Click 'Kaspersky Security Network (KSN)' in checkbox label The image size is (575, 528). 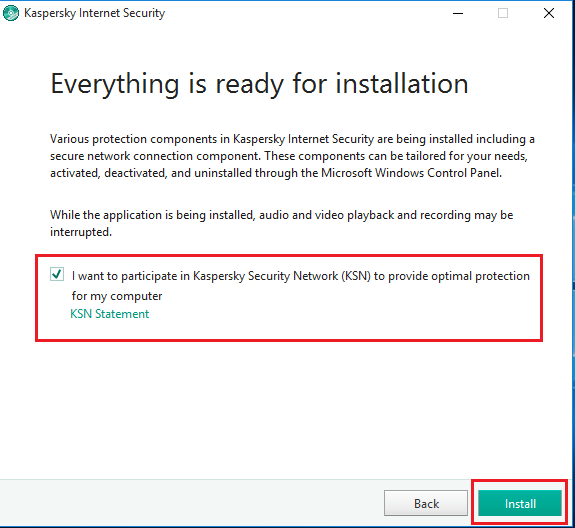coord(282,276)
